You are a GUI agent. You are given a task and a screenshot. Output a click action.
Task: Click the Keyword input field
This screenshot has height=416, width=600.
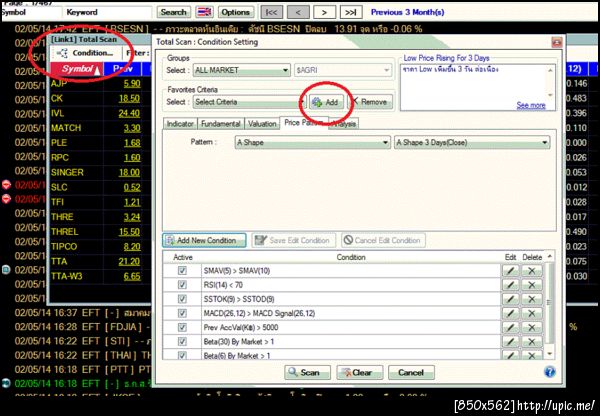point(108,12)
